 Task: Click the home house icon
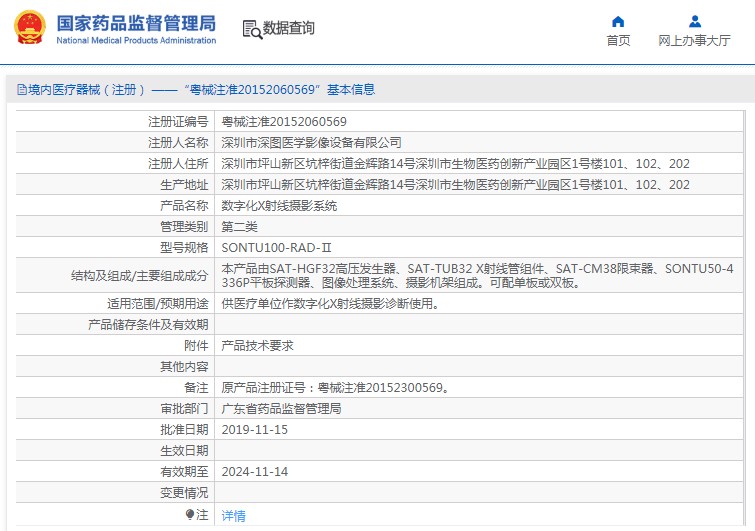(618, 21)
